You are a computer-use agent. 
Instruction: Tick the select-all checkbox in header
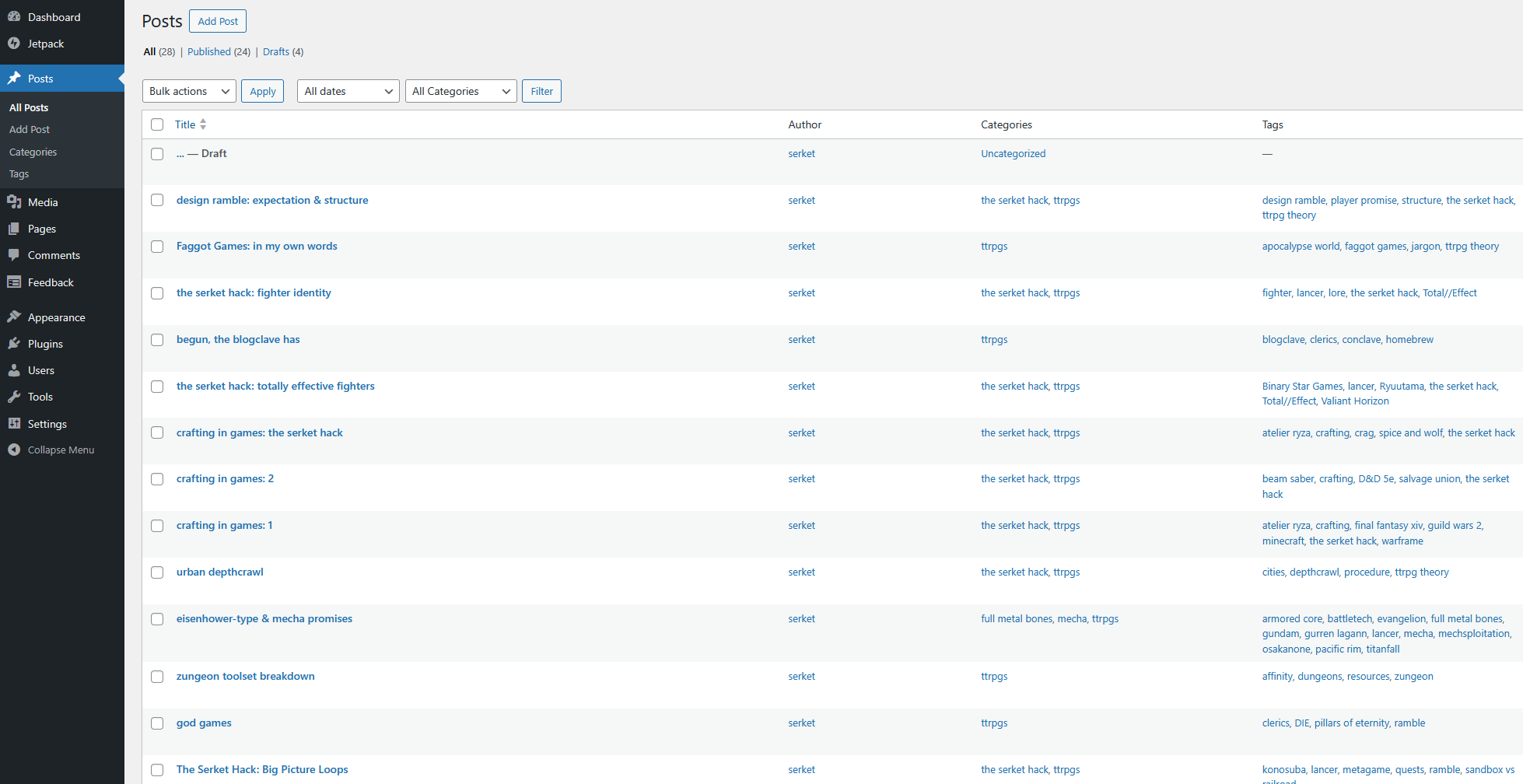pos(157,124)
